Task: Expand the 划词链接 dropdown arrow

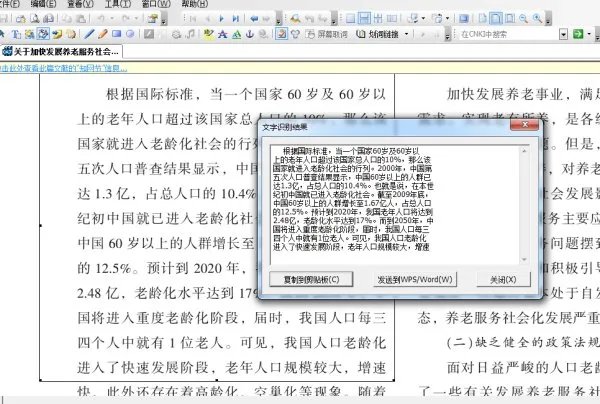Action: point(406,34)
